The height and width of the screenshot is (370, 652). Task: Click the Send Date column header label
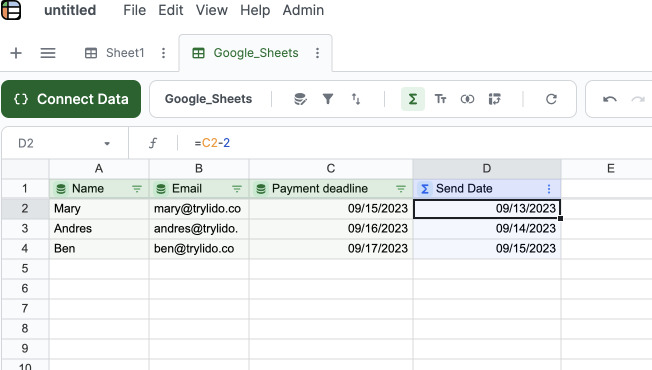(x=464, y=189)
